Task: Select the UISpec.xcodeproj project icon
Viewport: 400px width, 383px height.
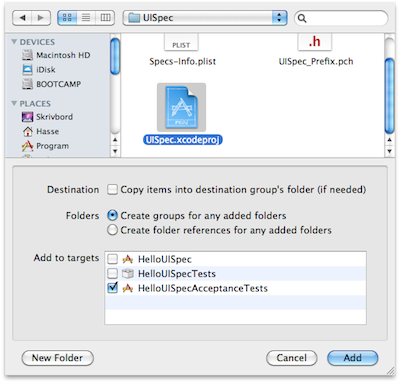Action: (x=181, y=107)
